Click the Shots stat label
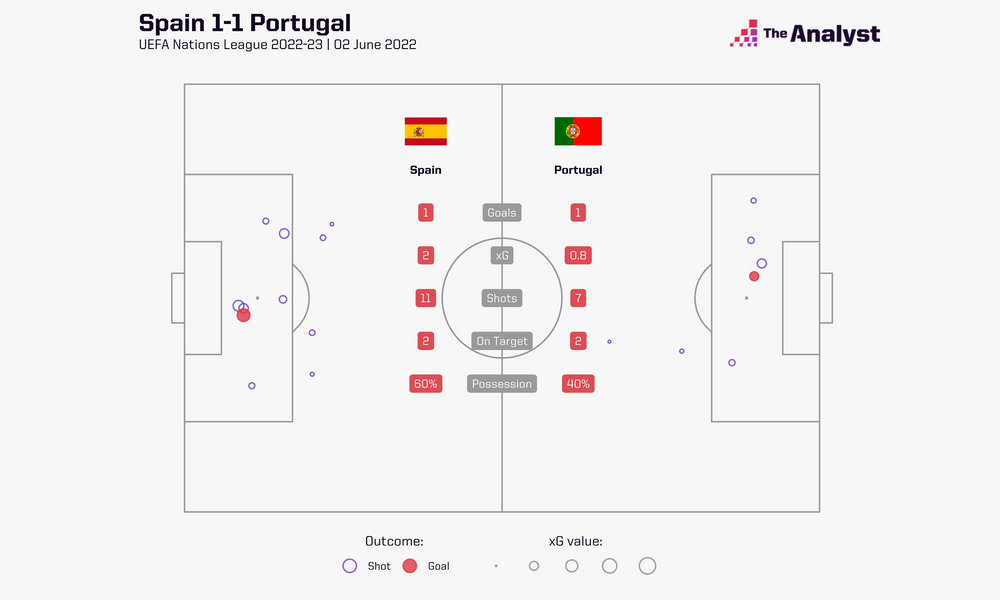Screen dimensions: 1000x600 click(502, 298)
